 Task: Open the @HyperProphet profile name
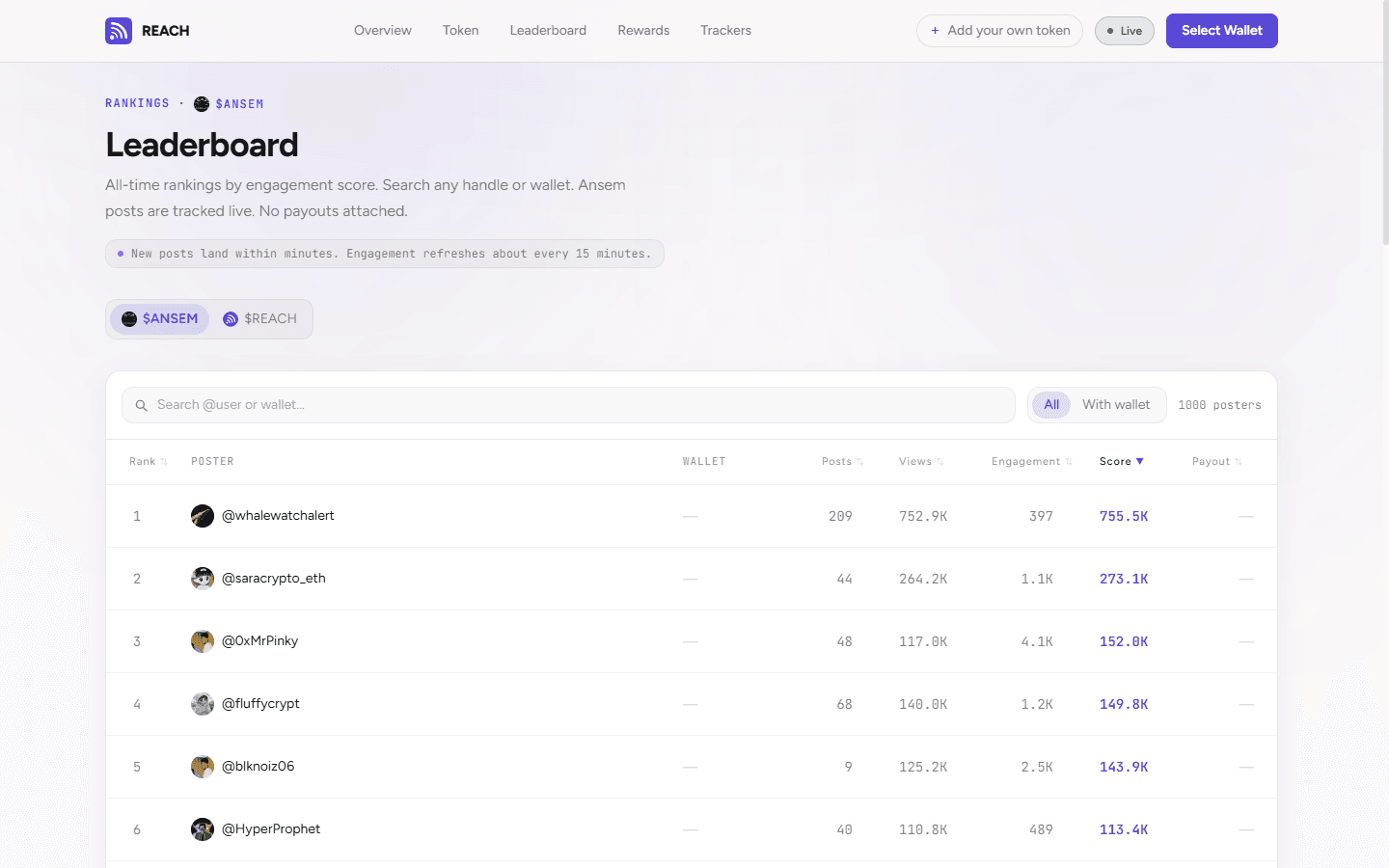click(x=271, y=829)
